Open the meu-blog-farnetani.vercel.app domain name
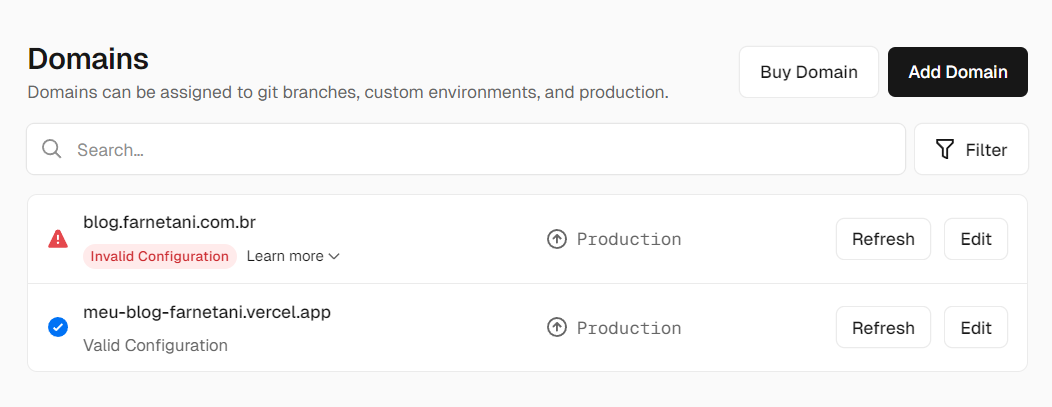This screenshot has width=1052, height=407. point(207,312)
